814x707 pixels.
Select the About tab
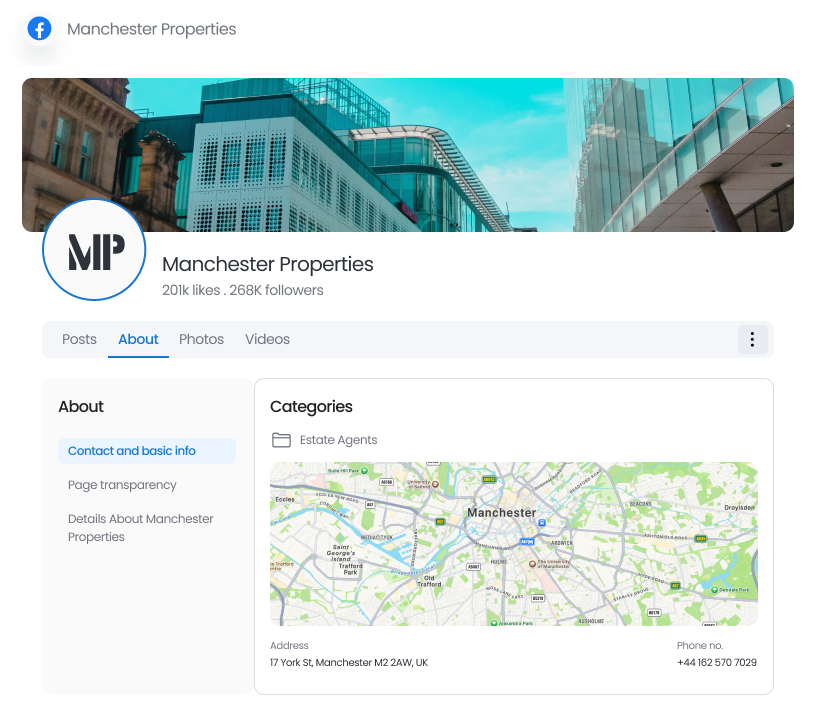(138, 339)
